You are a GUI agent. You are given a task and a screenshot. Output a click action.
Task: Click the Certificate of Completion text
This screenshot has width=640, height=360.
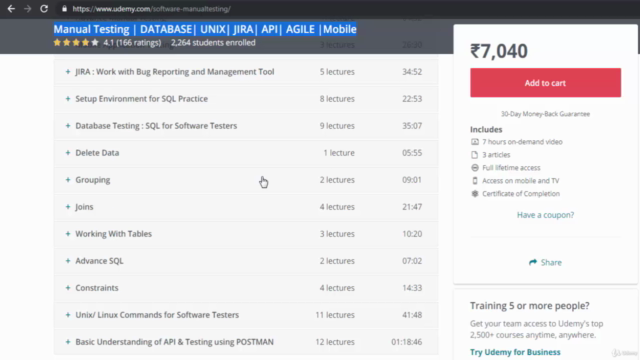coord(521,193)
